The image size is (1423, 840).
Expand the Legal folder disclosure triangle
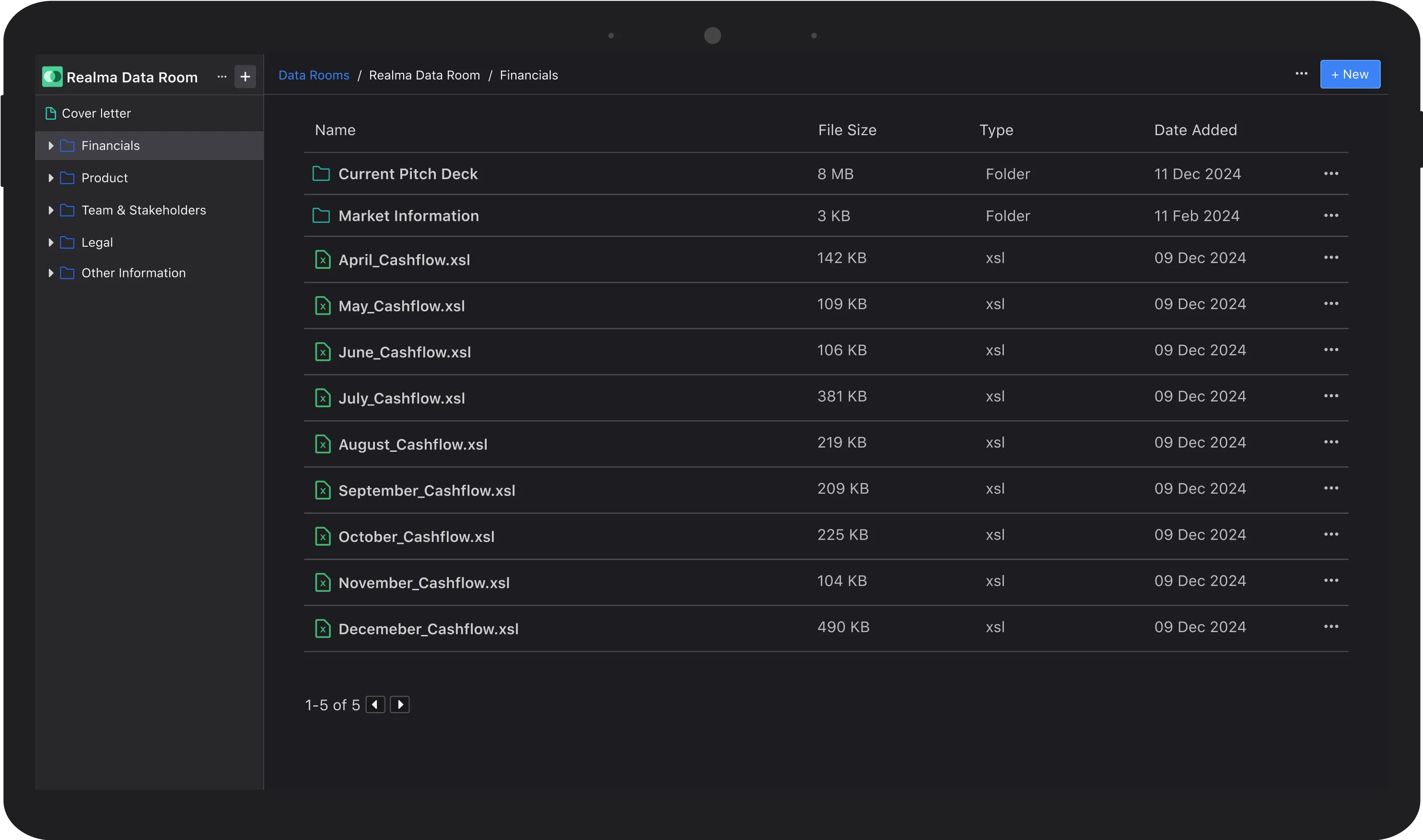pyautogui.click(x=51, y=243)
